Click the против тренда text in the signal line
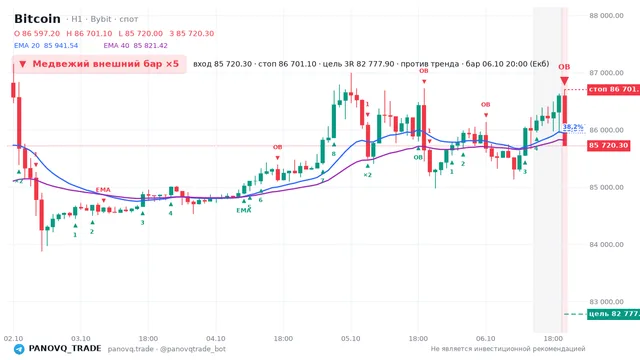 click(430, 64)
